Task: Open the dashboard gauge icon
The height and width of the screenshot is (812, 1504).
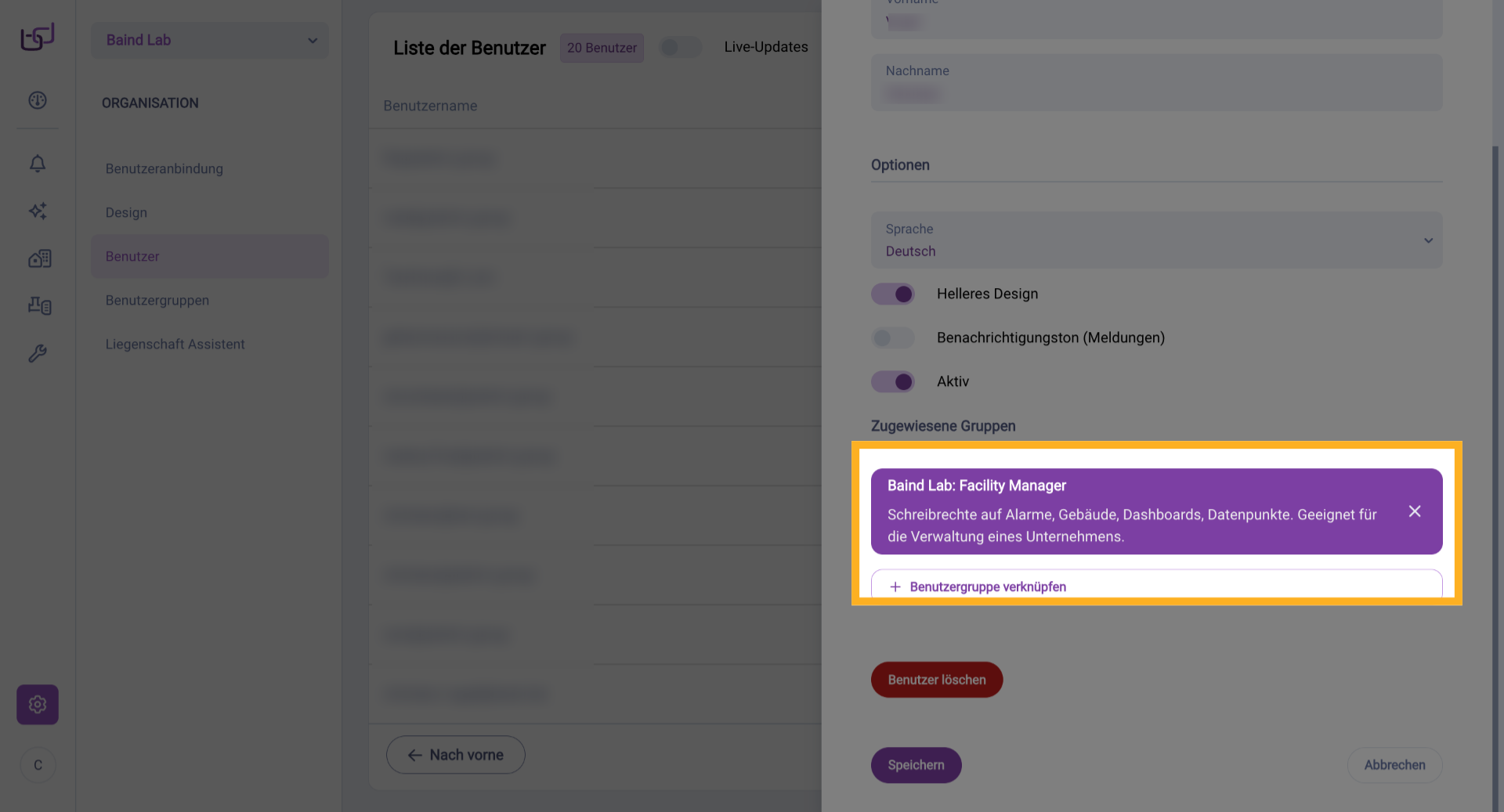Action: tap(38, 100)
